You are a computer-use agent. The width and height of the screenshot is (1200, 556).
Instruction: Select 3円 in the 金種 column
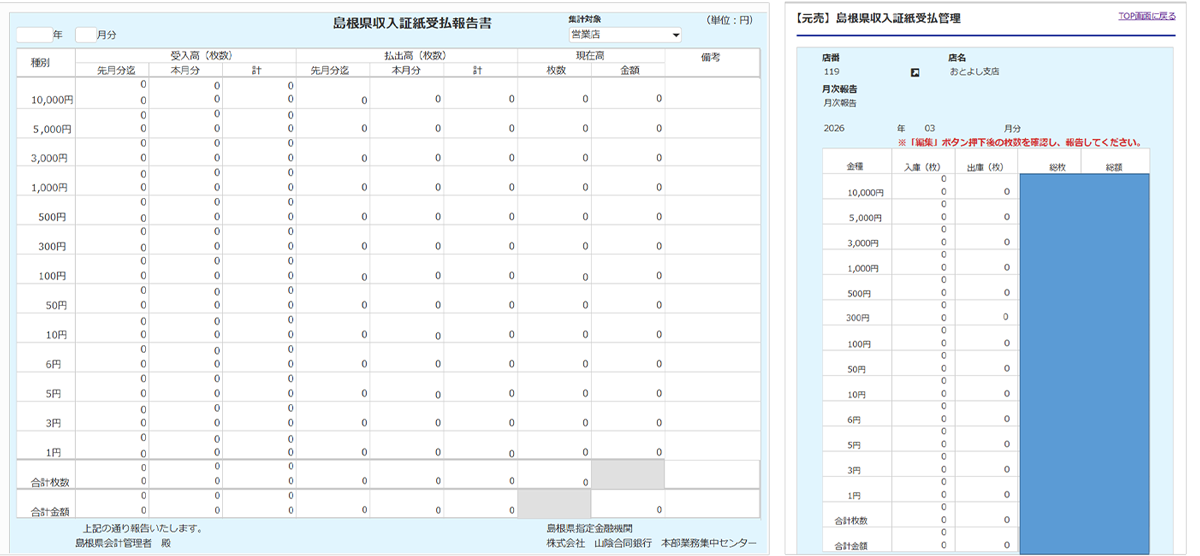tap(854, 470)
